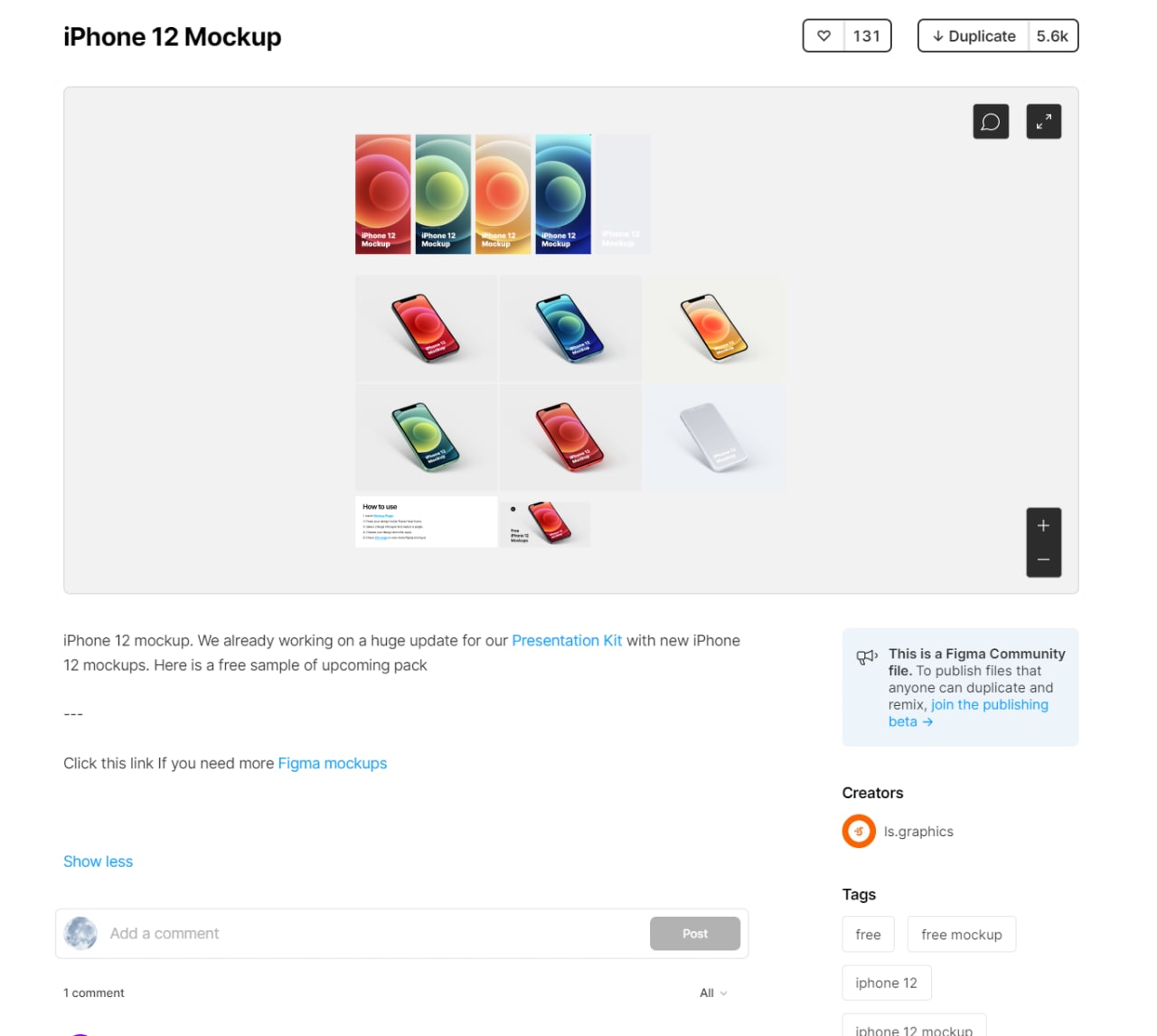Select the free mockup tag
Viewport: 1157px width, 1036px height.
pyautogui.click(x=962, y=935)
